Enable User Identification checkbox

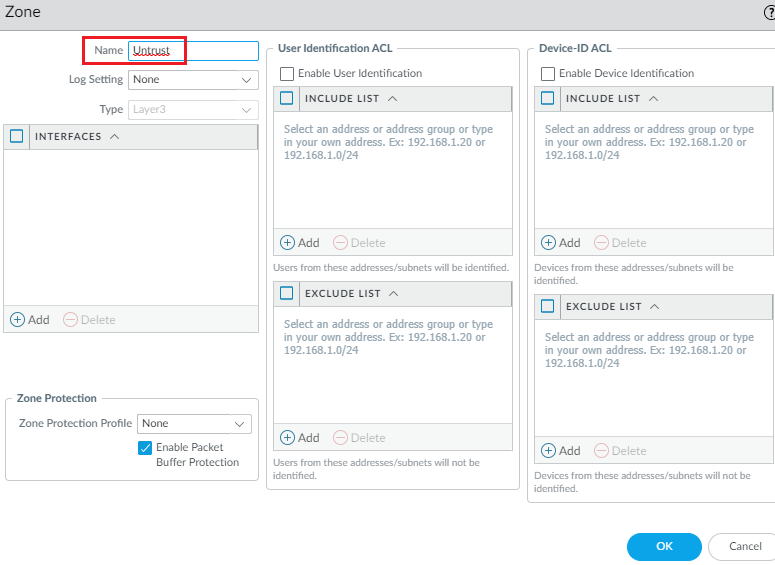[x=288, y=74]
